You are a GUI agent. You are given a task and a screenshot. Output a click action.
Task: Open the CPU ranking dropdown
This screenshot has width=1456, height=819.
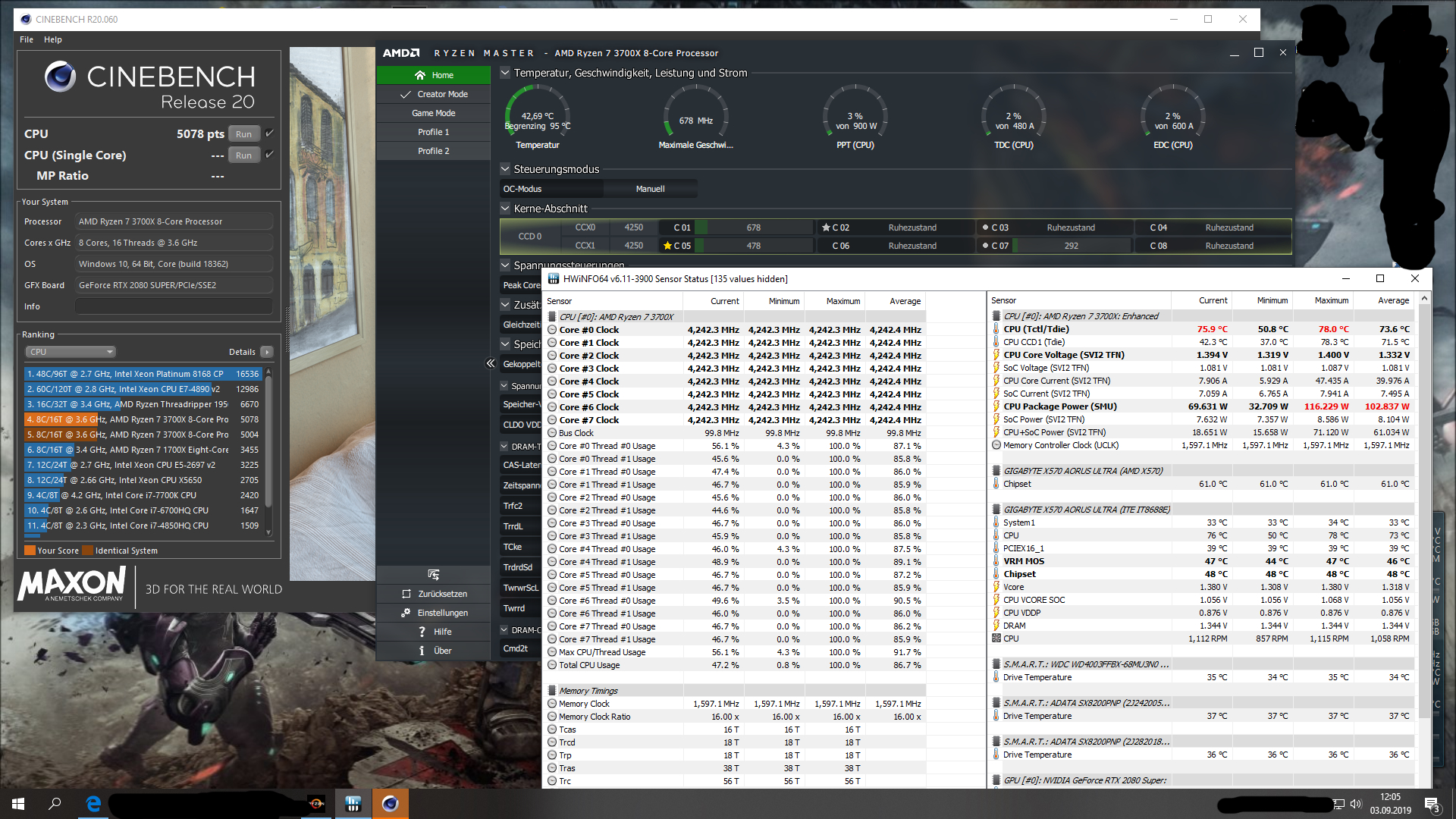pos(71,352)
